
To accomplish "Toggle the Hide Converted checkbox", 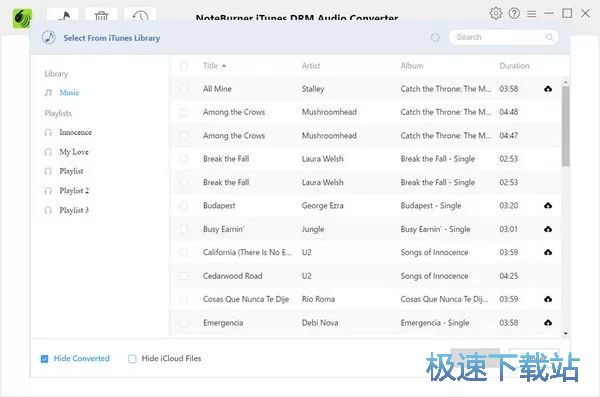I will (x=44, y=359).
